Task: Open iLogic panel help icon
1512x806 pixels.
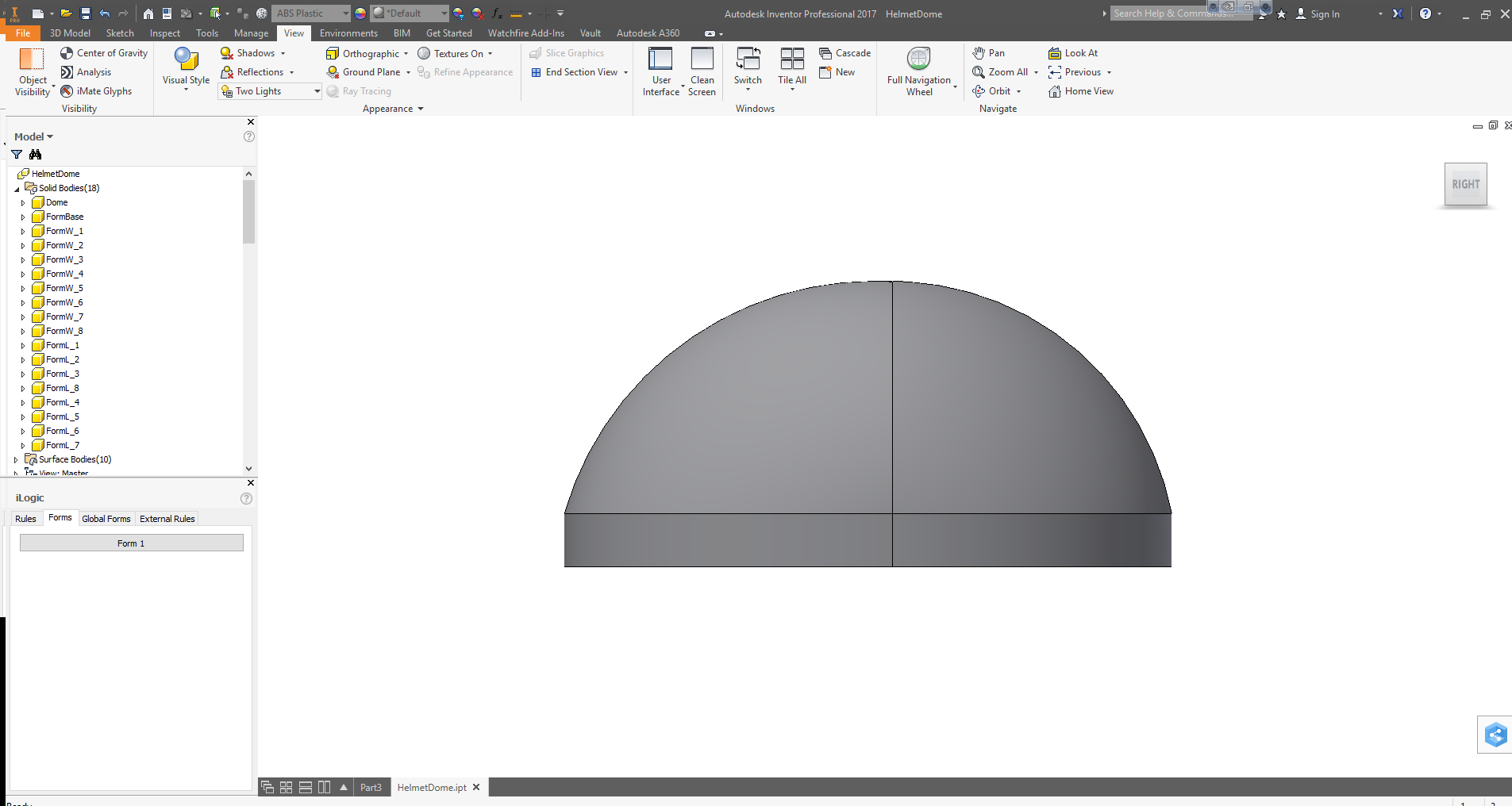Action: pos(246,499)
